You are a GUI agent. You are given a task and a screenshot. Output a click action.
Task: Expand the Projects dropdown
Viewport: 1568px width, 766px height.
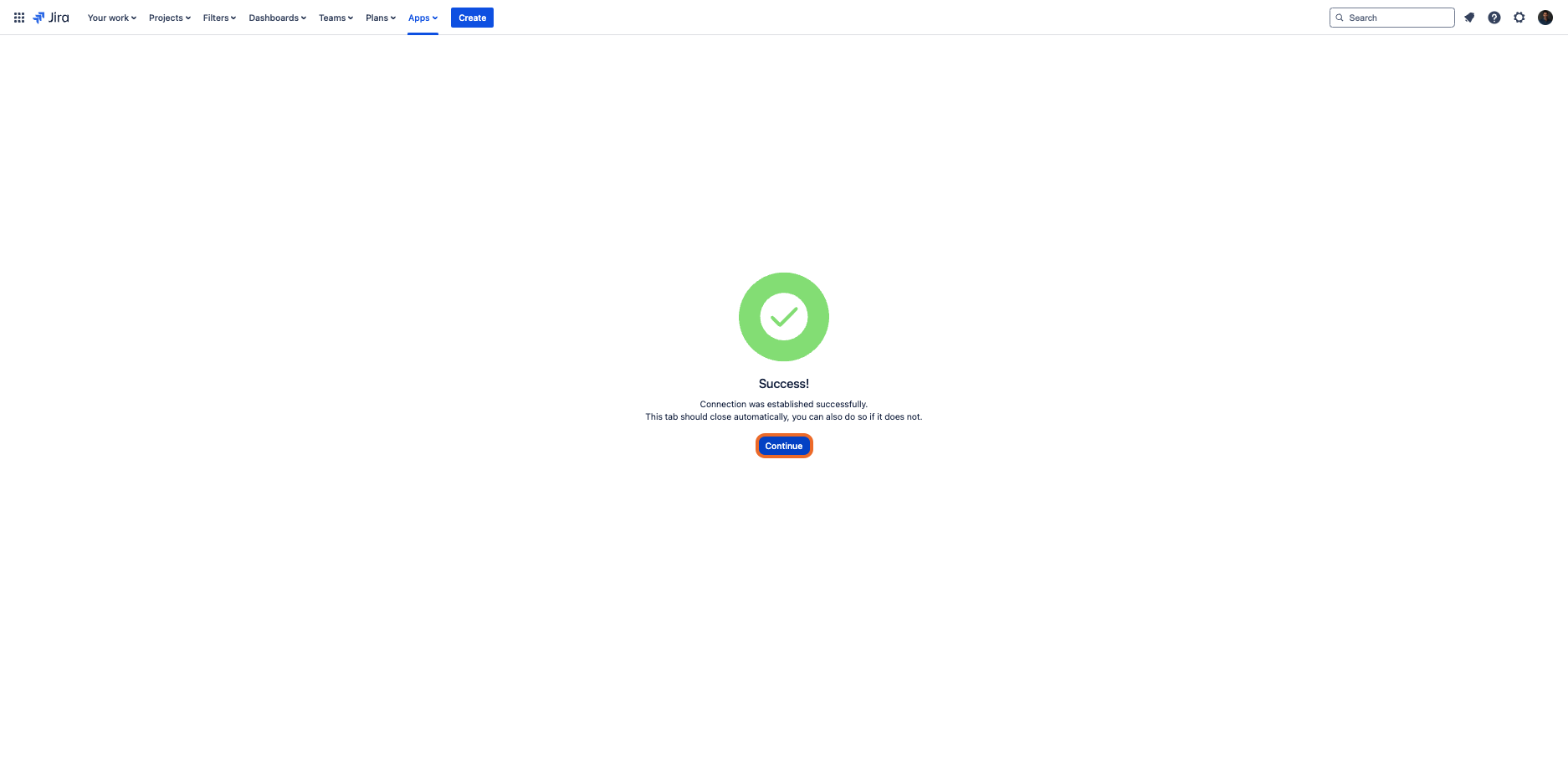pos(170,18)
